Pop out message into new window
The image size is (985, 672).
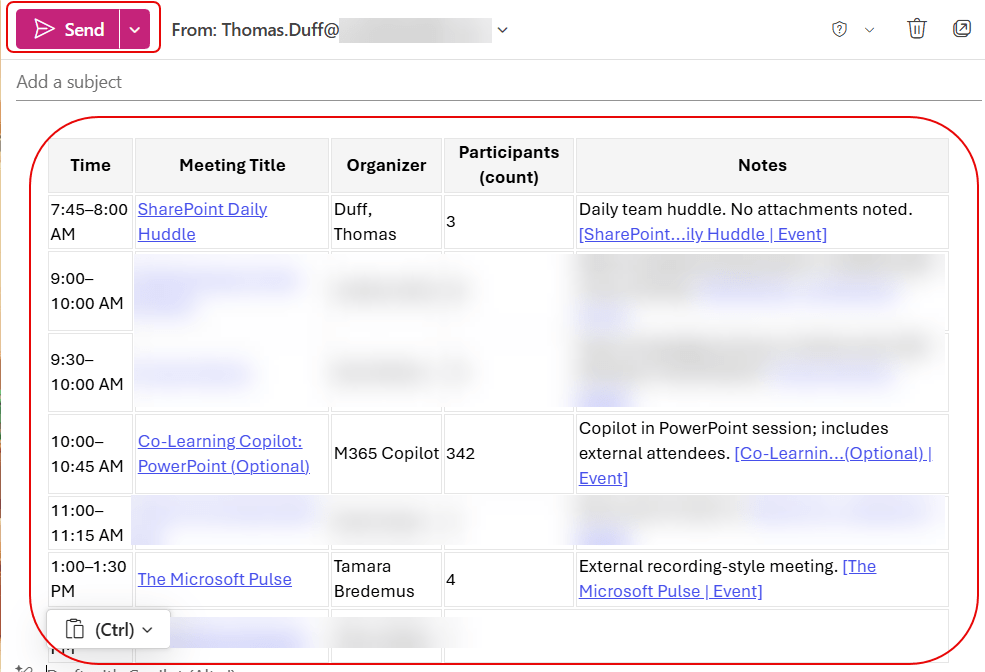[962, 29]
